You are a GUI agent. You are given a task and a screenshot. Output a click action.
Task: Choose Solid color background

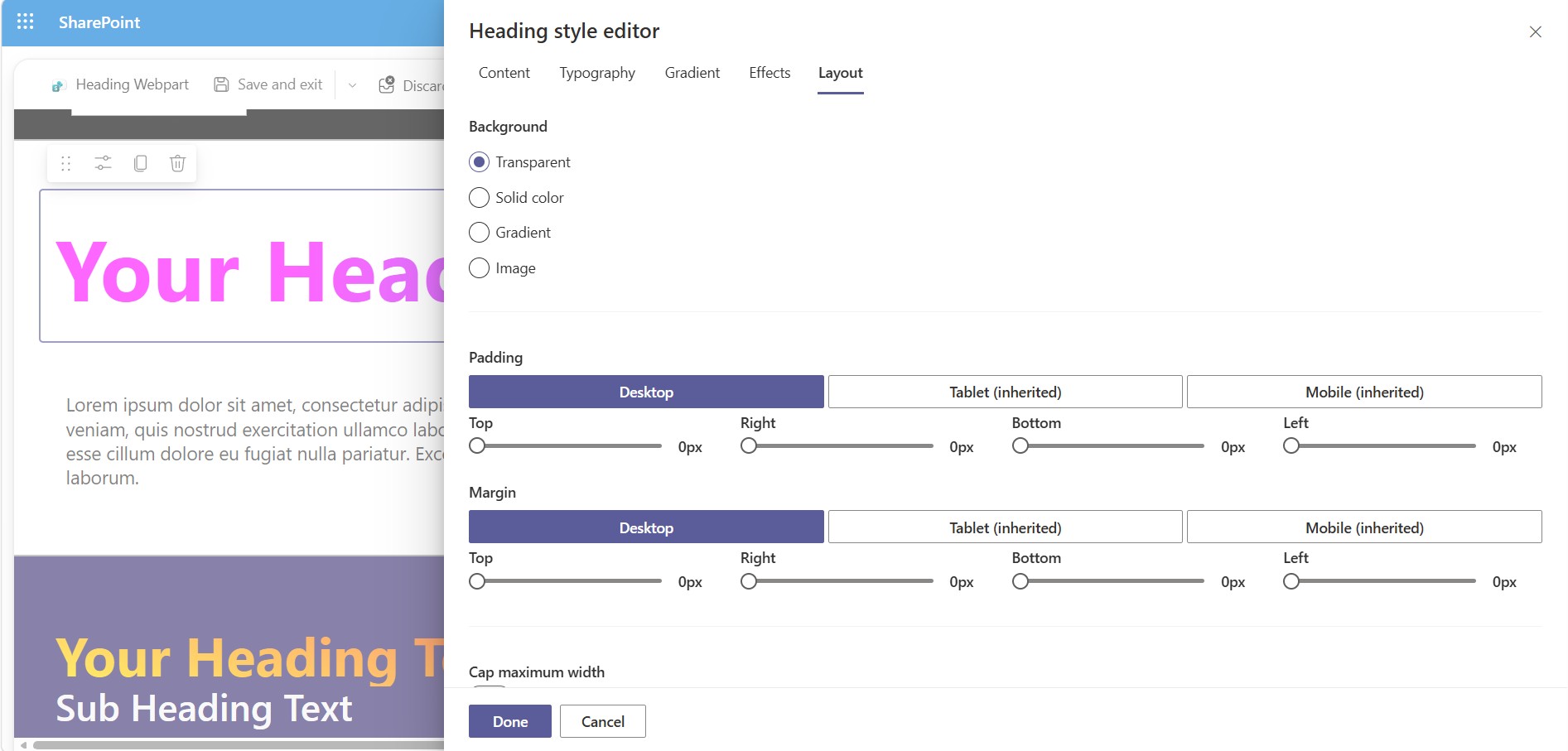pyautogui.click(x=479, y=198)
